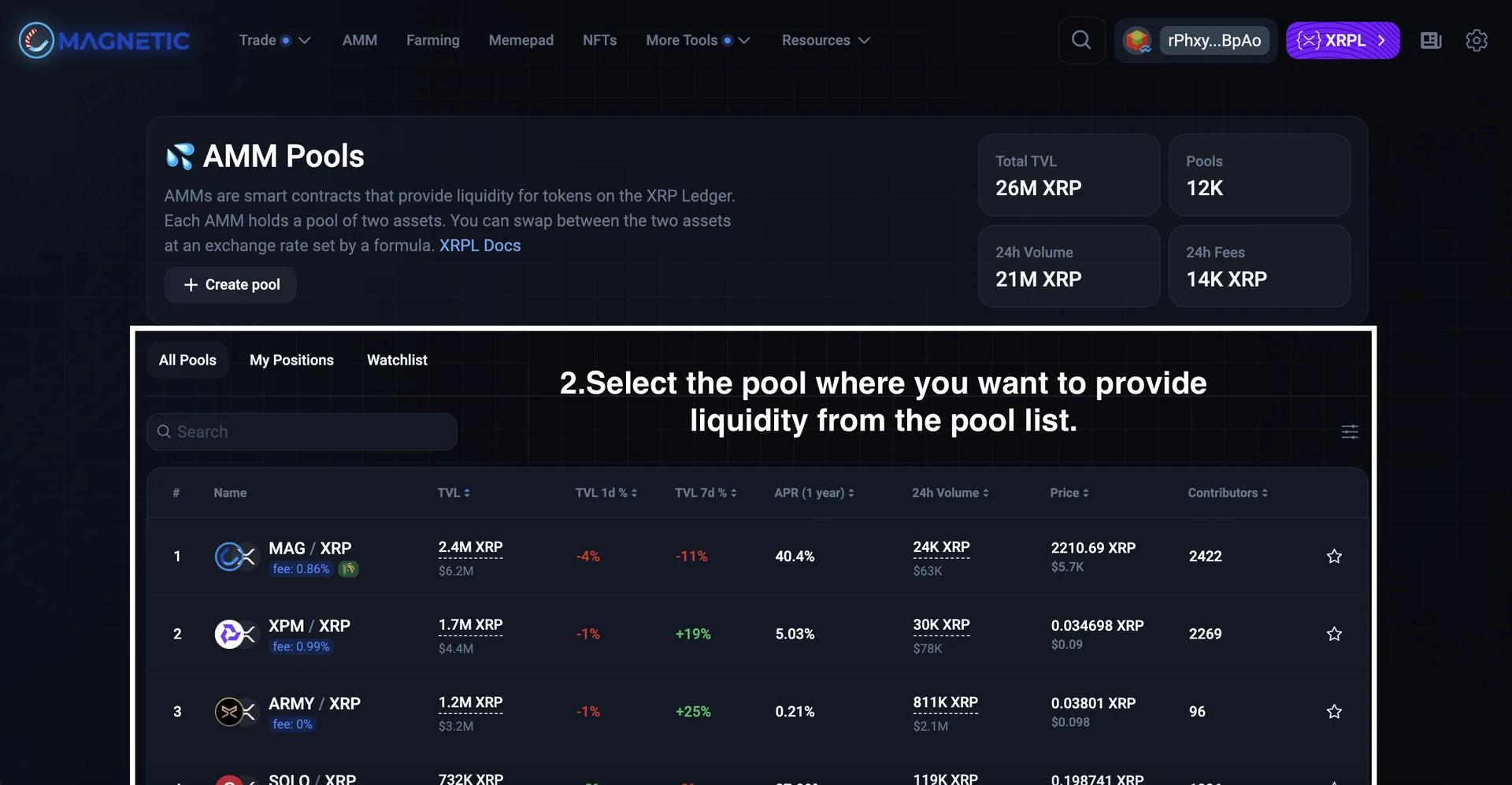Click the Magnetic logo icon
This screenshot has width=1512, height=785.
[x=36, y=40]
